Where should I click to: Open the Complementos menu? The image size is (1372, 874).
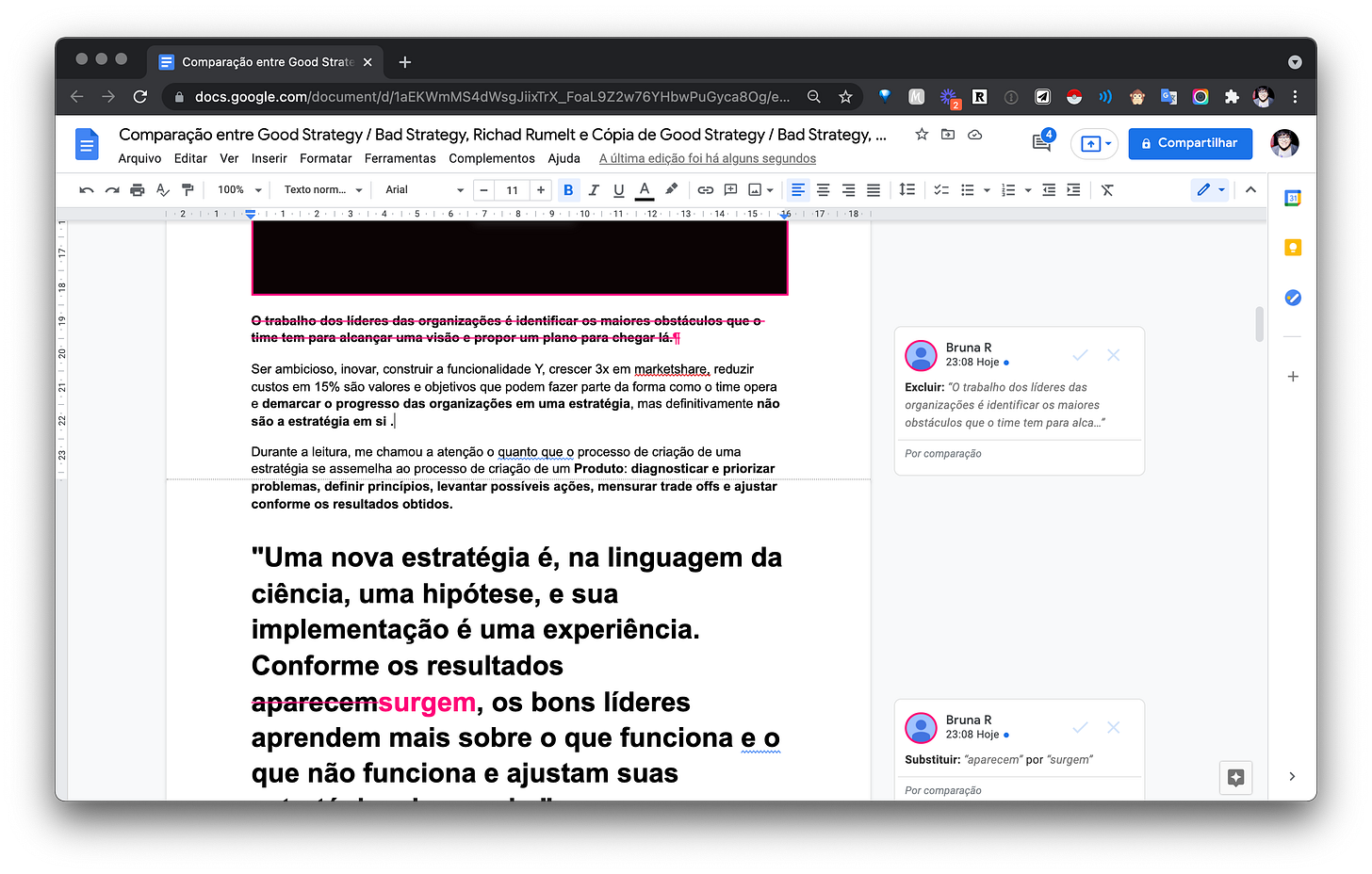[492, 158]
